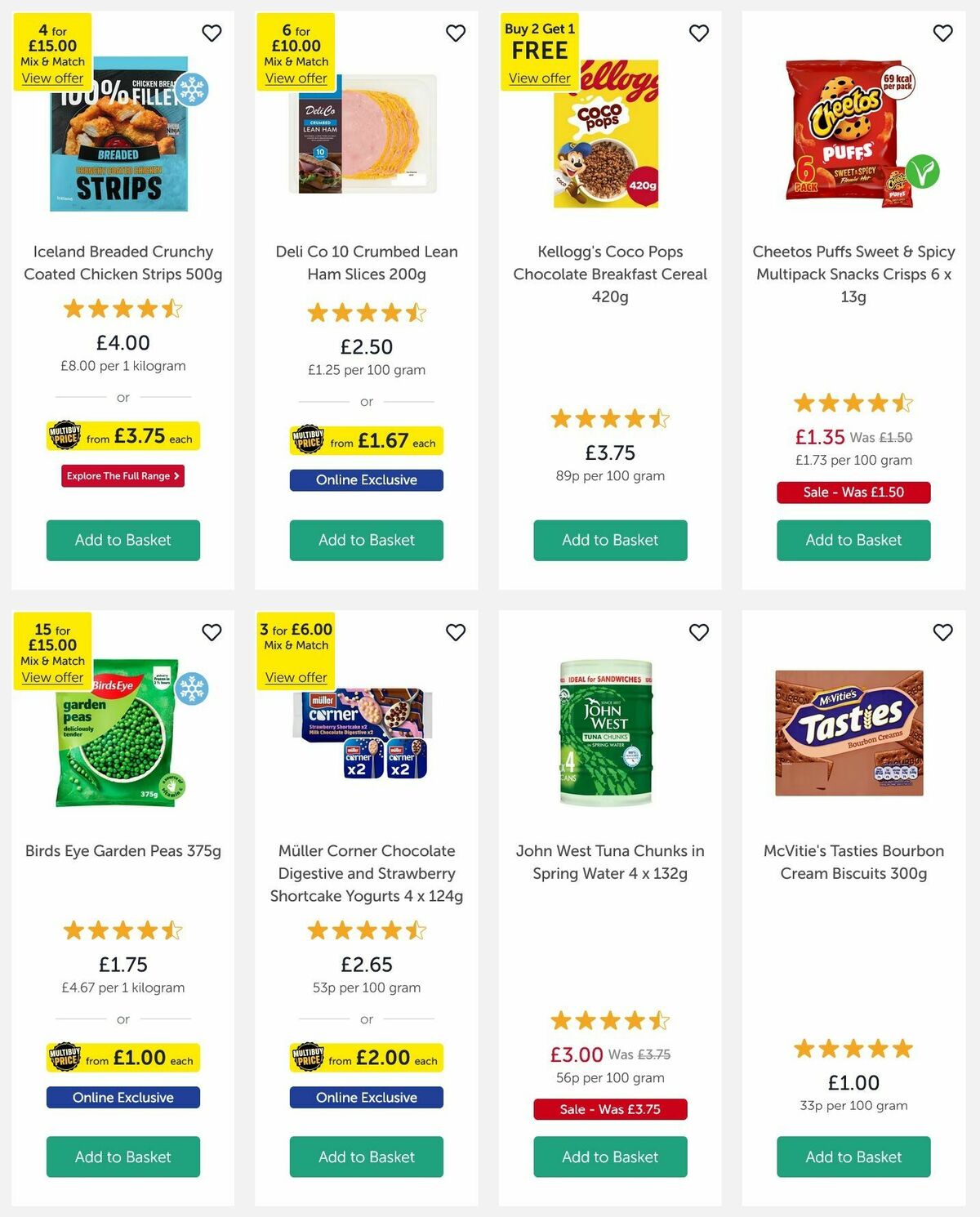Click Explore The Full Range
Image resolution: width=980 pixels, height=1217 pixels.
[122, 475]
